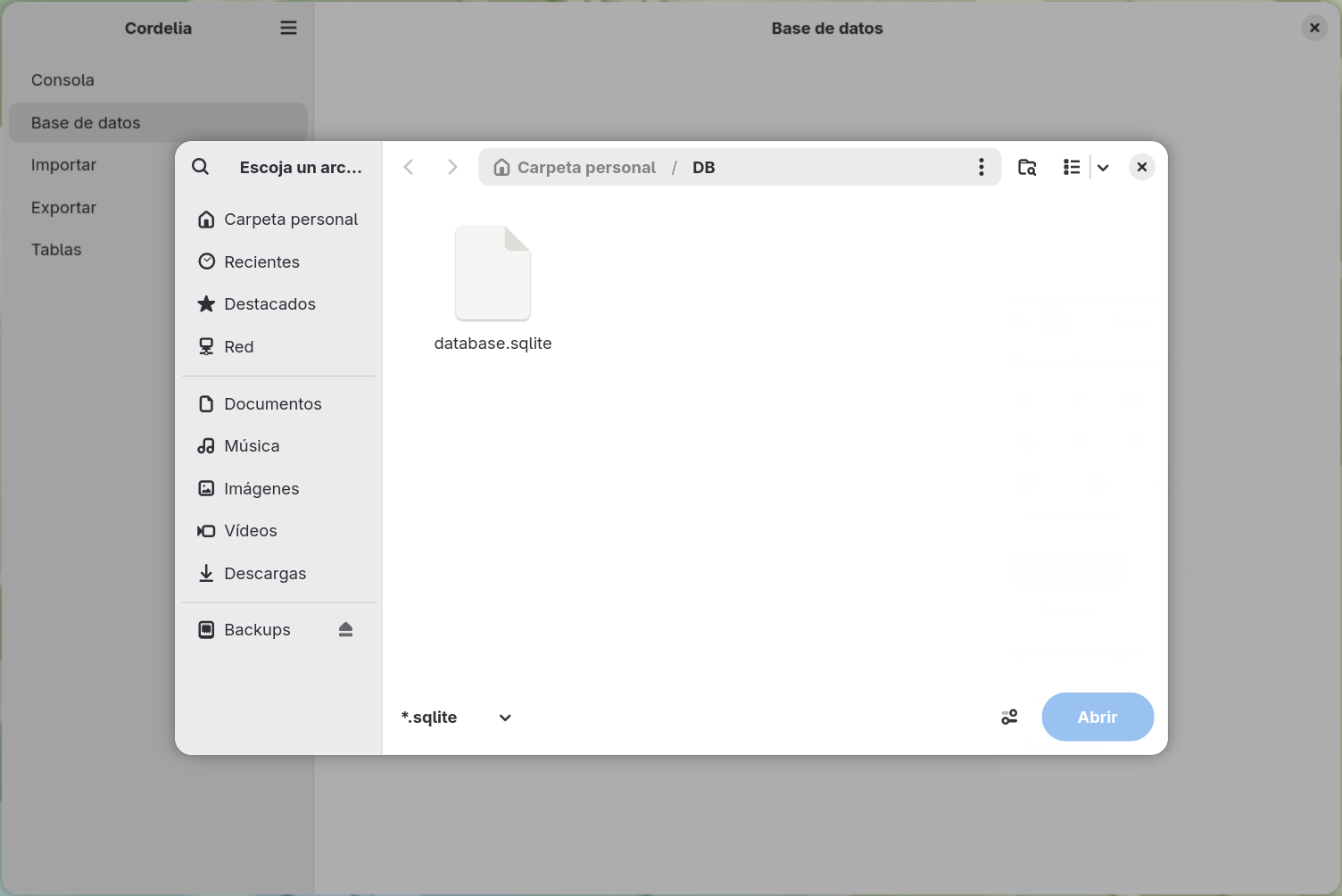Open Descargas folder in sidebar

278,573
